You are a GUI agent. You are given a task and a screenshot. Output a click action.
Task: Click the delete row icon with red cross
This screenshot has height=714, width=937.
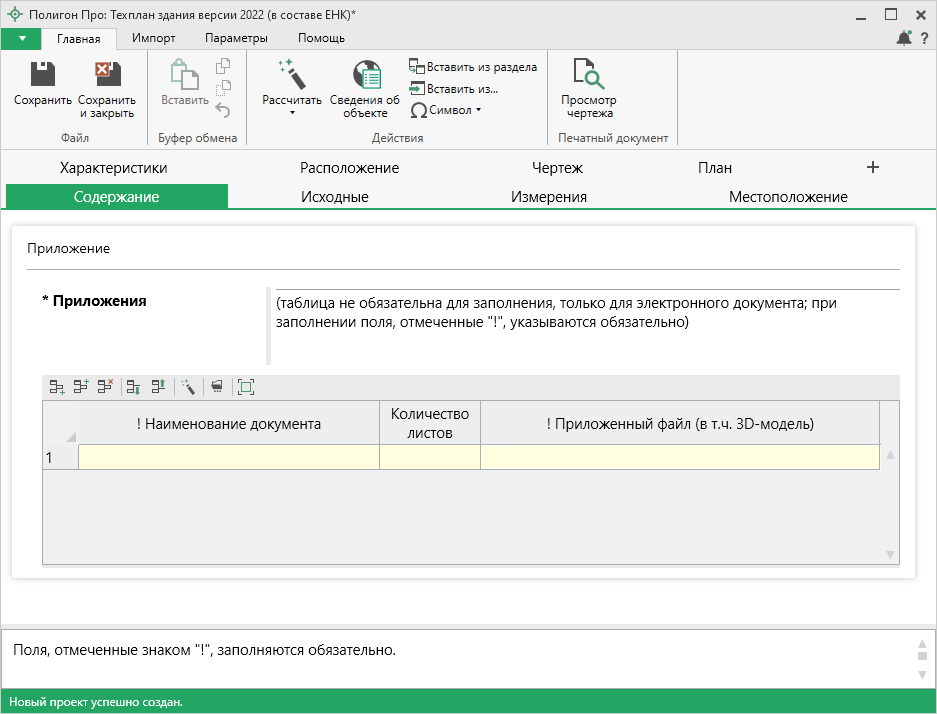pos(105,386)
